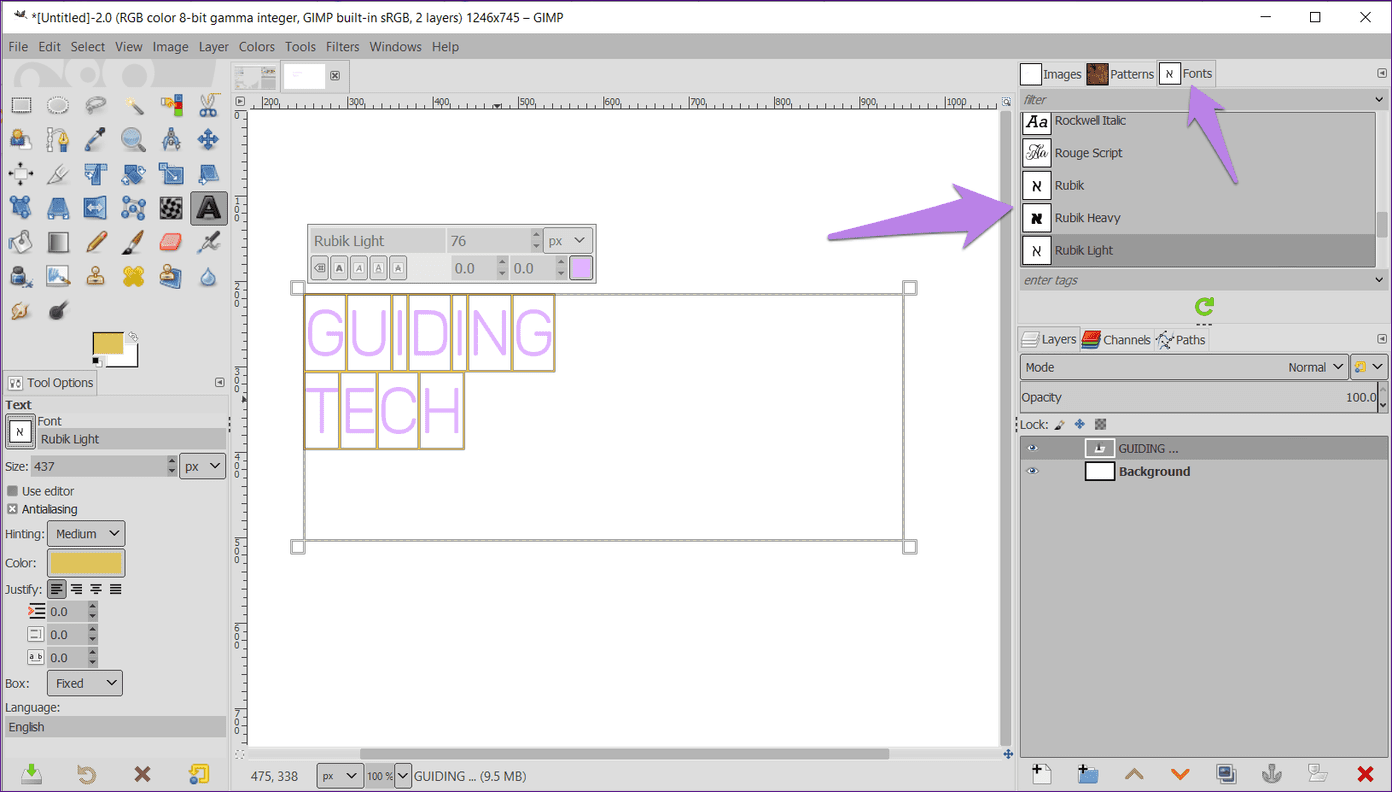Image resolution: width=1392 pixels, height=792 pixels.
Task: Create a new layer group
Action: point(1088,773)
